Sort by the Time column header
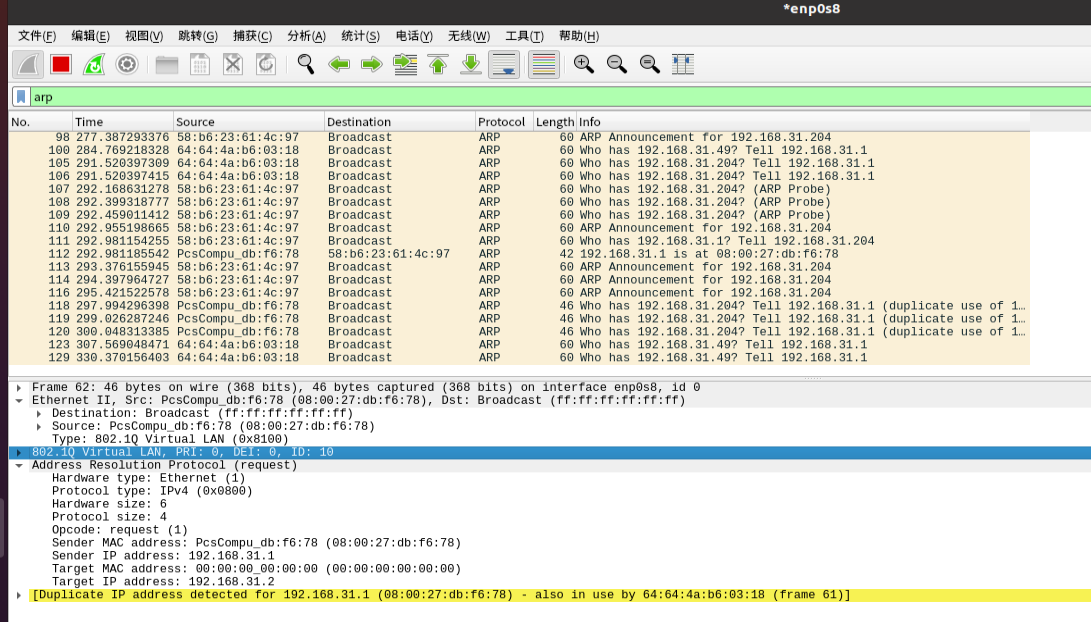Viewport: 1091px width, 622px height. tap(122, 122)
